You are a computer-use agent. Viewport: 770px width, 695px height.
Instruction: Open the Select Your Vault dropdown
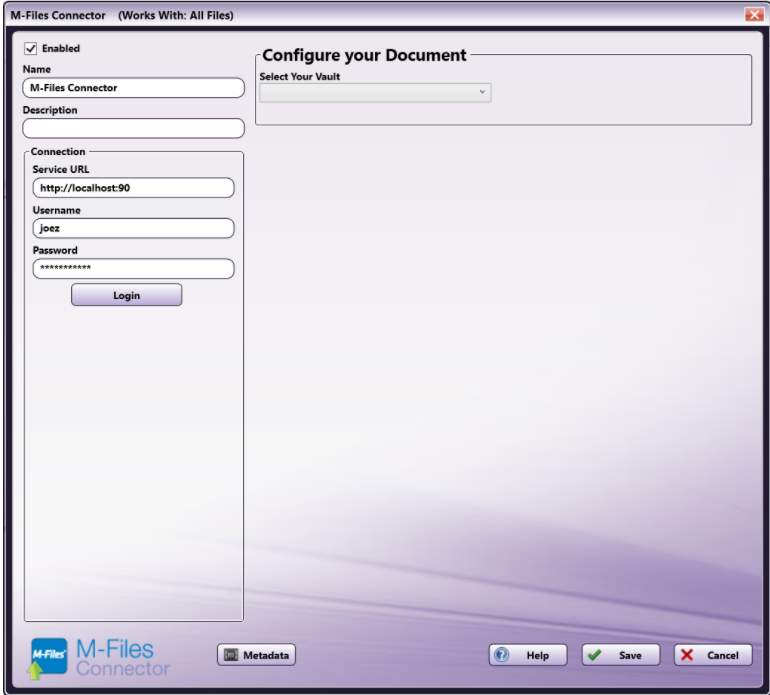click(x=375, y=92)
